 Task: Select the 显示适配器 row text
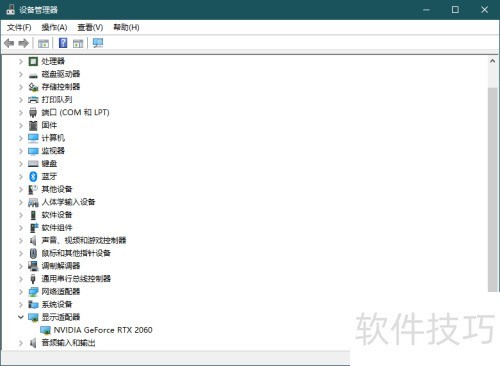(x=61, y=317)
